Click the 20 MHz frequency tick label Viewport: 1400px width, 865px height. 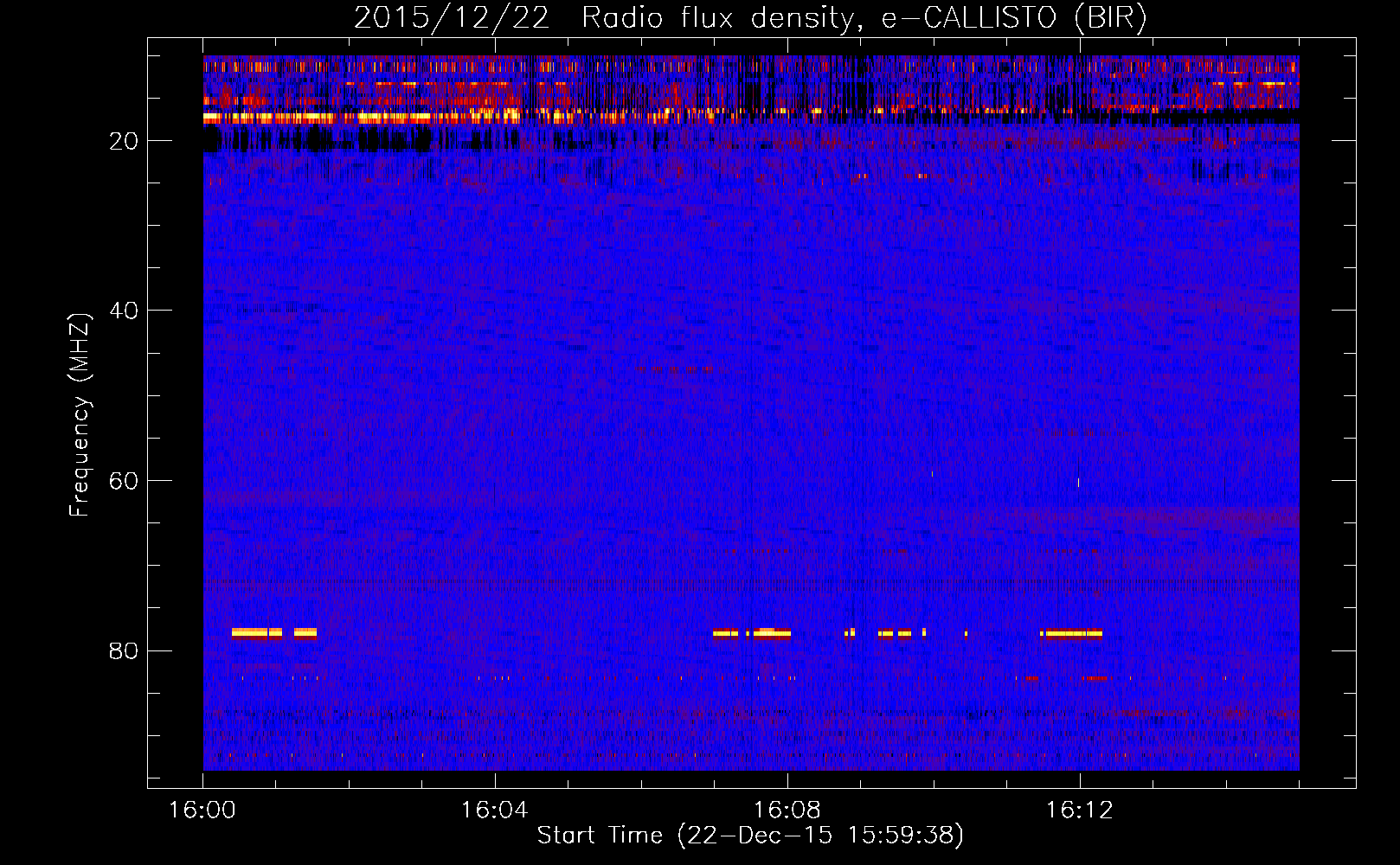(125, 141)
